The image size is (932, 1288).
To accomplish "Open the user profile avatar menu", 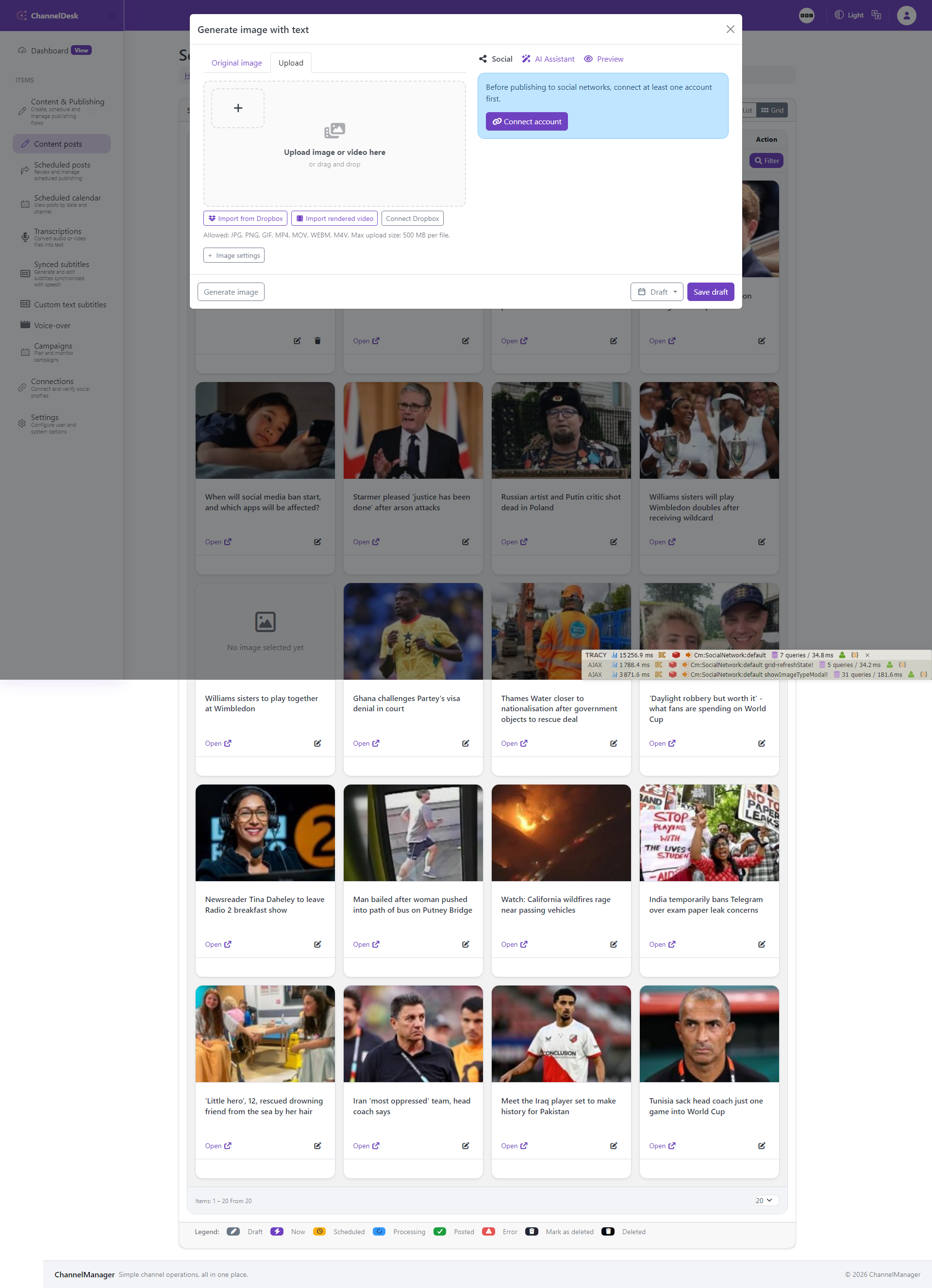I will [906, 16].
